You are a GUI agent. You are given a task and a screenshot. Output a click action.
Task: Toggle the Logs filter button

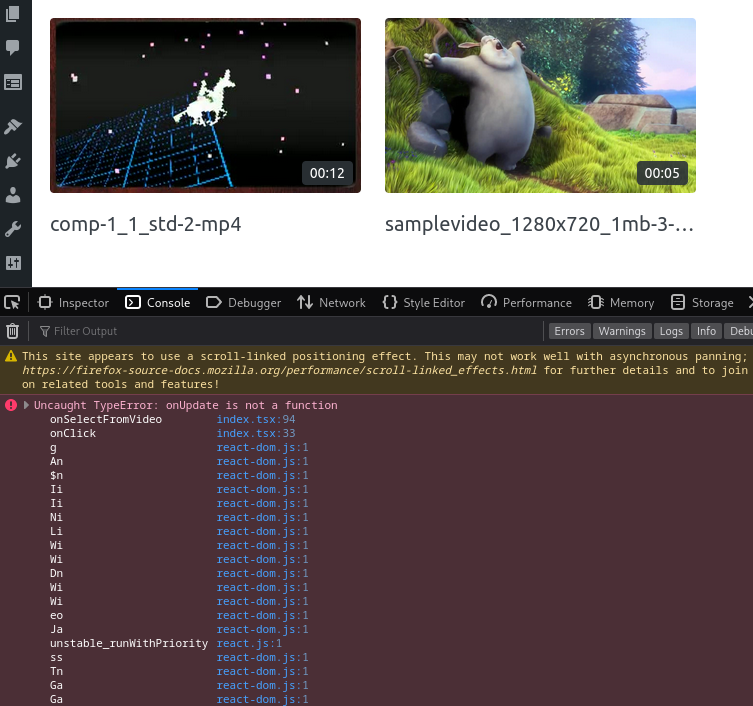pyautogui.click(x=671, y=331)
